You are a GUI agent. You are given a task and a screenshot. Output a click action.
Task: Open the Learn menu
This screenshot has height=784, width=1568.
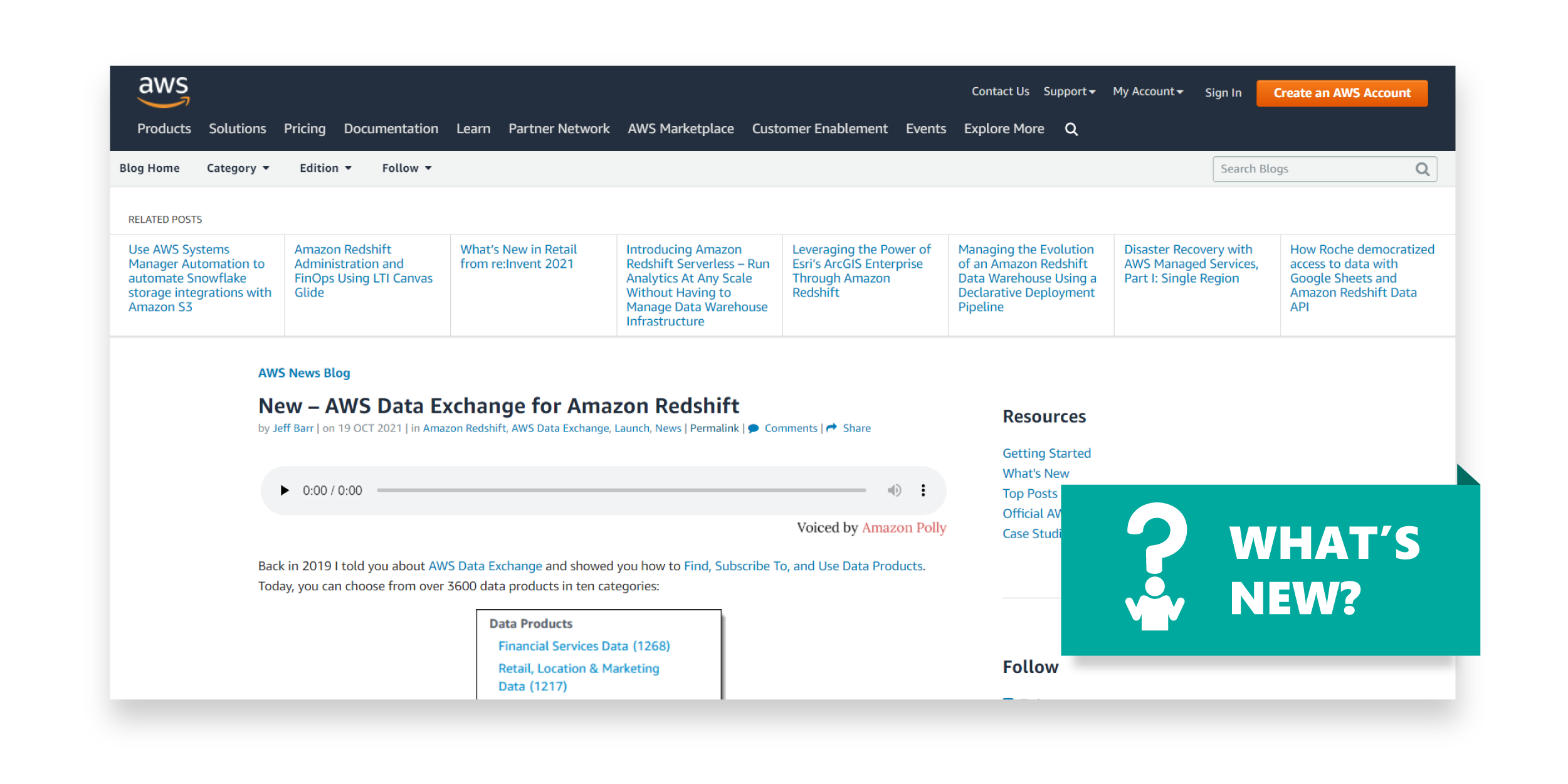click(473, 129)
